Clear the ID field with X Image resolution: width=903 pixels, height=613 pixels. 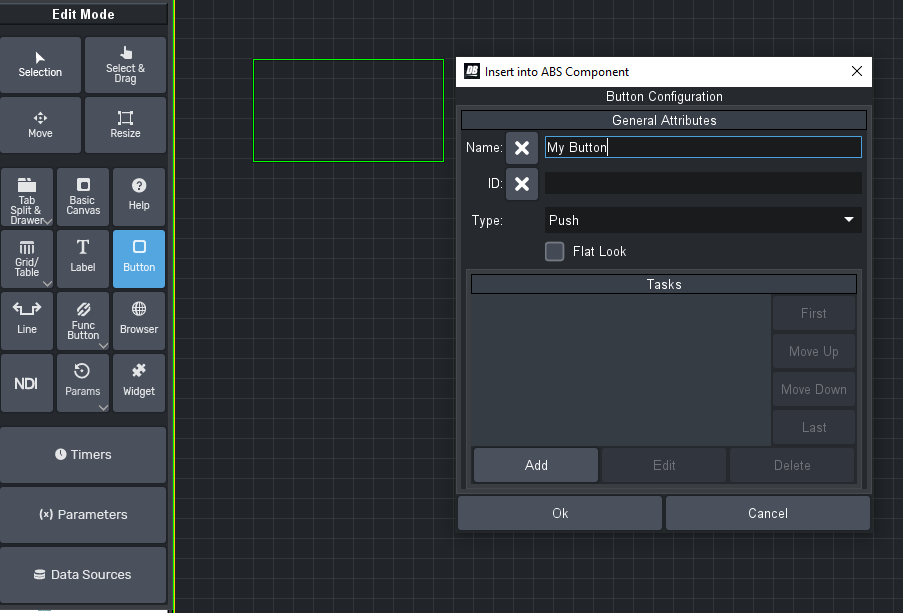522,184
